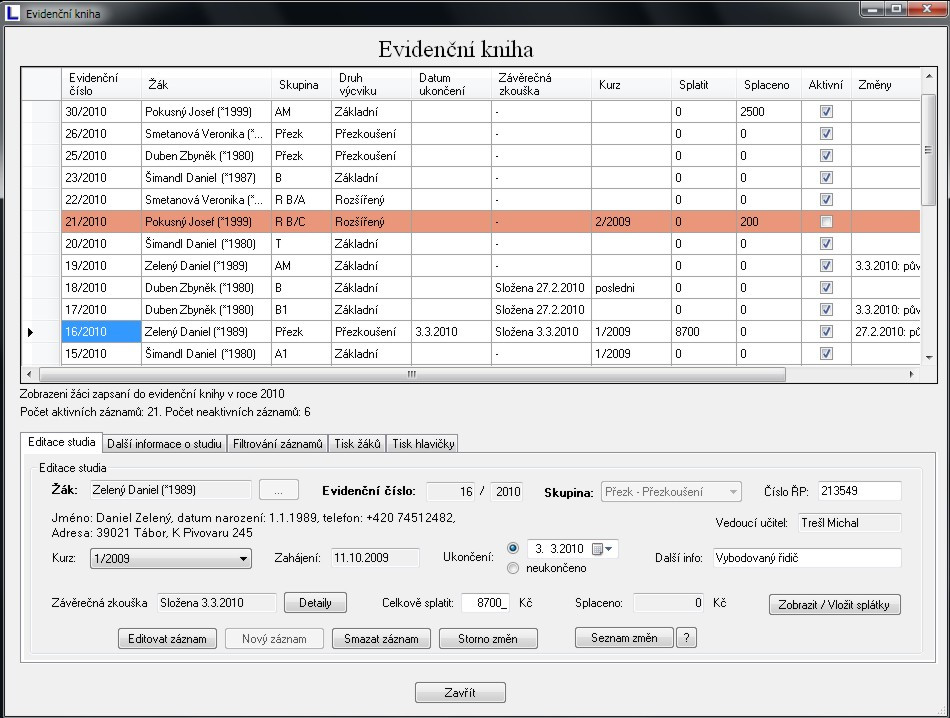Click Zobrazit / Vložit splátky button
950x718 pixels.
pyautogui.click(x=834, y=605)
